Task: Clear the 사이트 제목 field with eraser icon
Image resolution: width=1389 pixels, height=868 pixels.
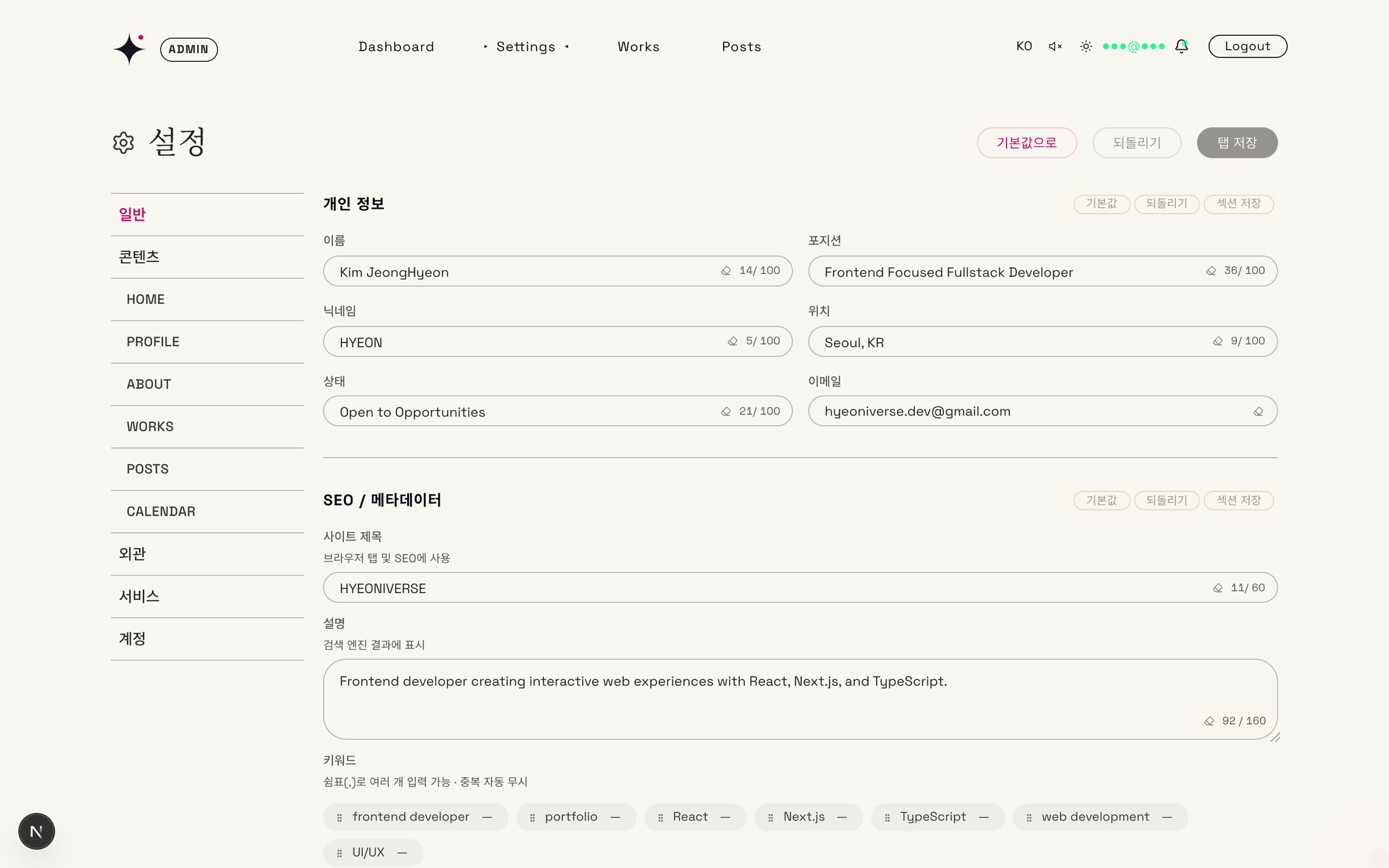Action: pos(1218,588)
